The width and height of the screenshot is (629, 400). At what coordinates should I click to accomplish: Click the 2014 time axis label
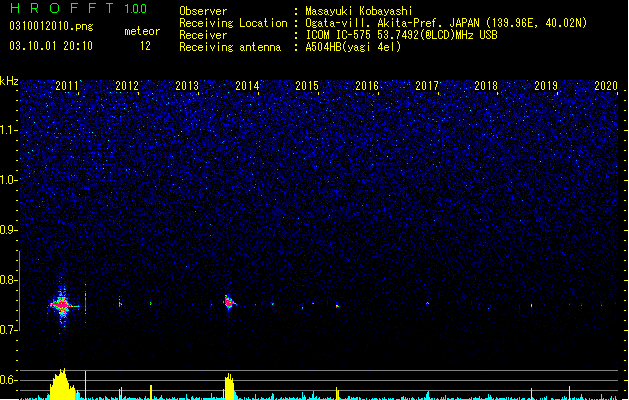tap(247, 86)
